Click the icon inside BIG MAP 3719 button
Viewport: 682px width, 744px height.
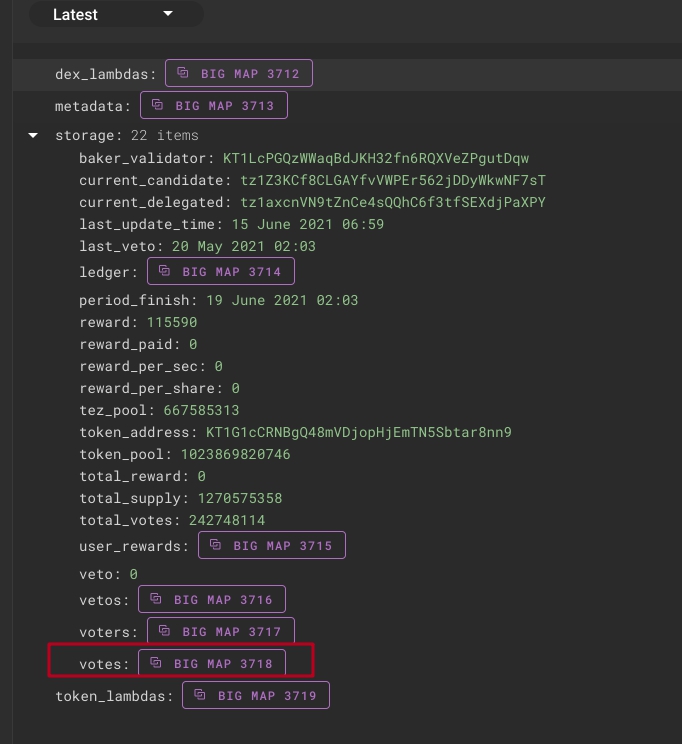coord(200,695)
